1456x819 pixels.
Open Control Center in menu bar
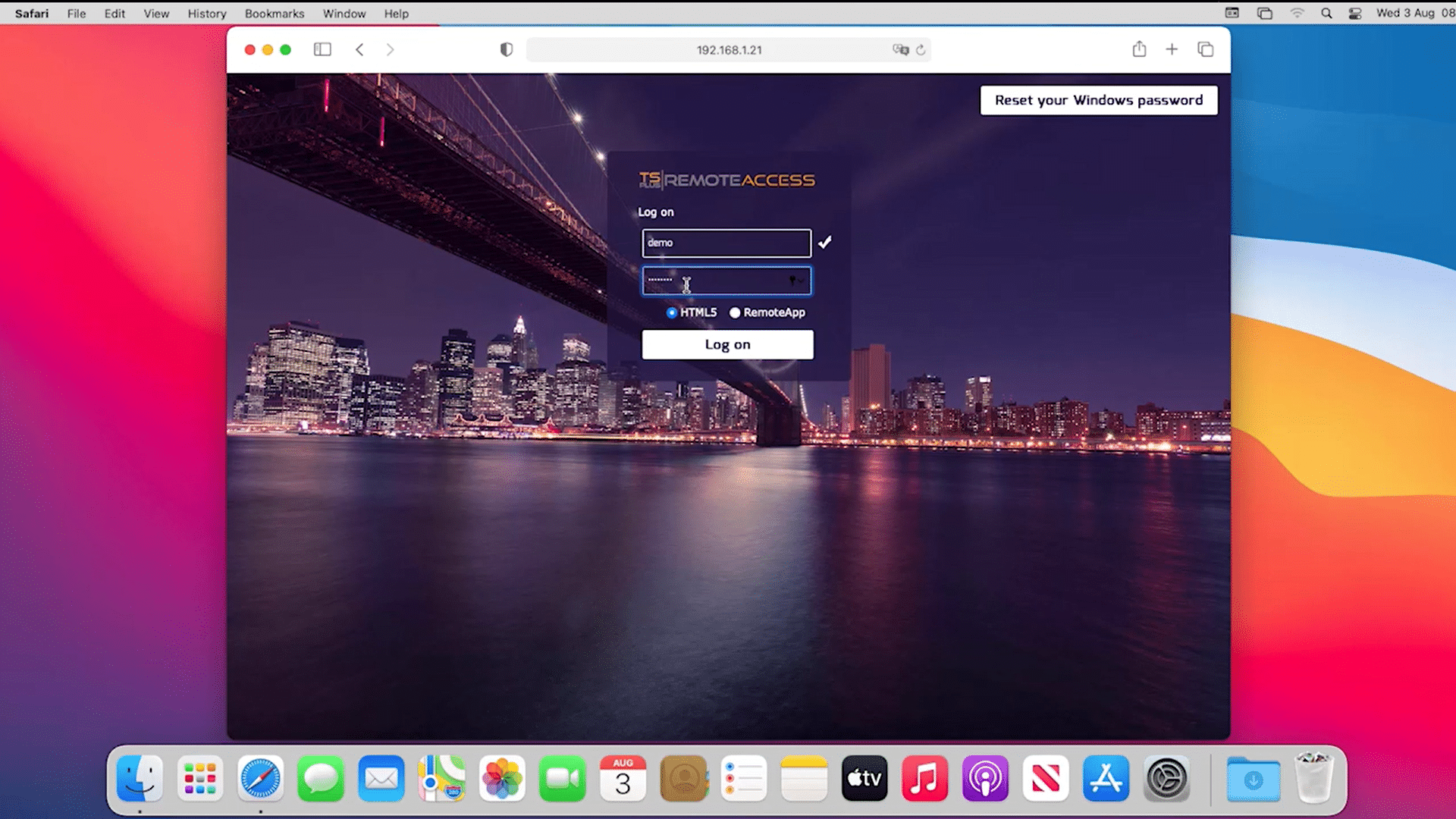tap(1355, 14)
